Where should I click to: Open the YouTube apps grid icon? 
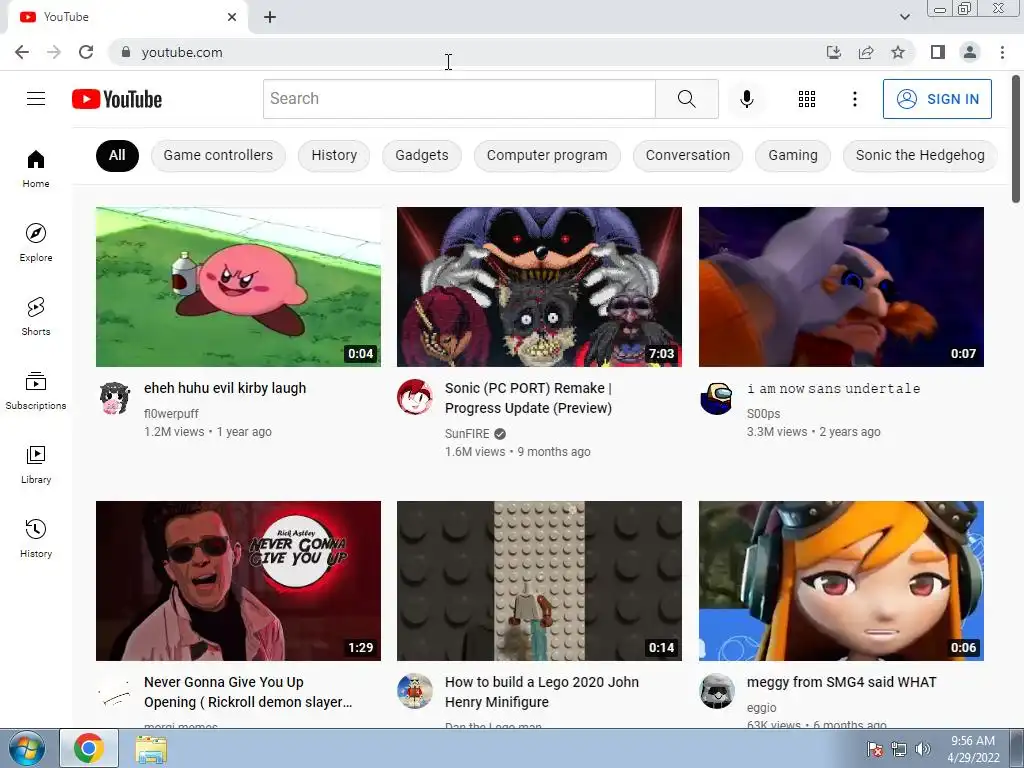[x=807, y=99]
